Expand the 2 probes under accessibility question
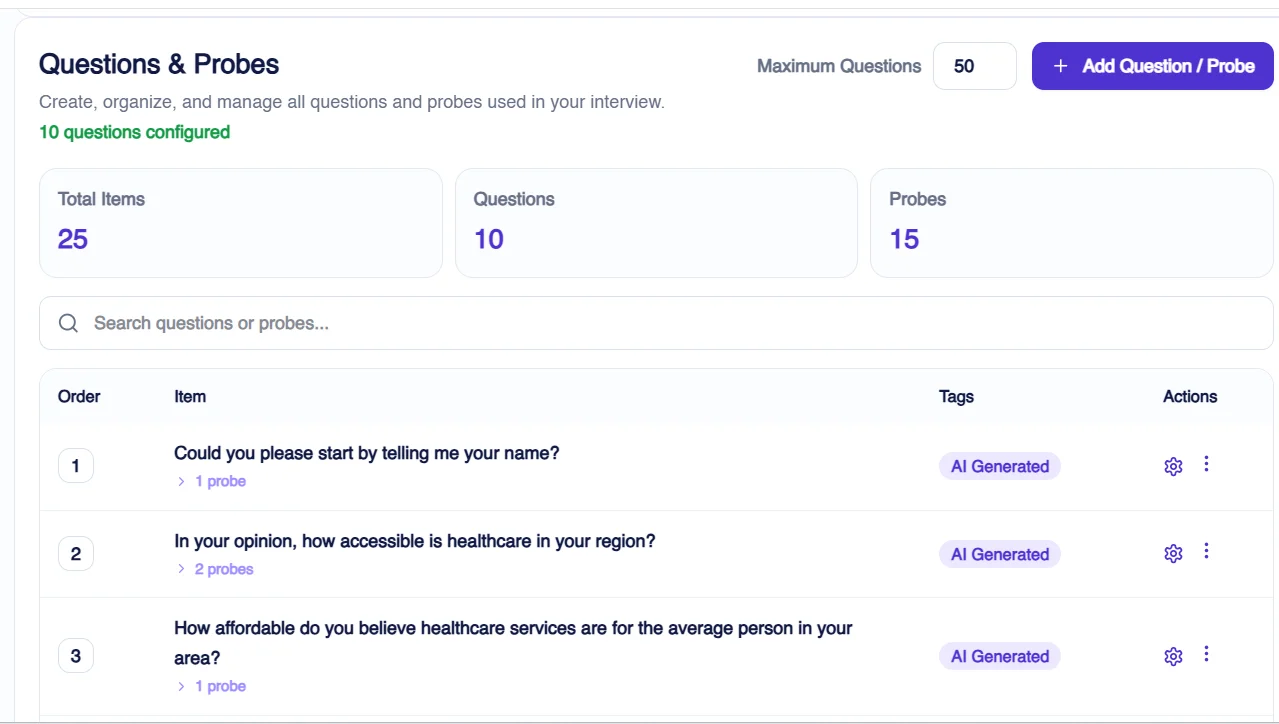Screen dimensions: 1279x724 tap(215, 569)
